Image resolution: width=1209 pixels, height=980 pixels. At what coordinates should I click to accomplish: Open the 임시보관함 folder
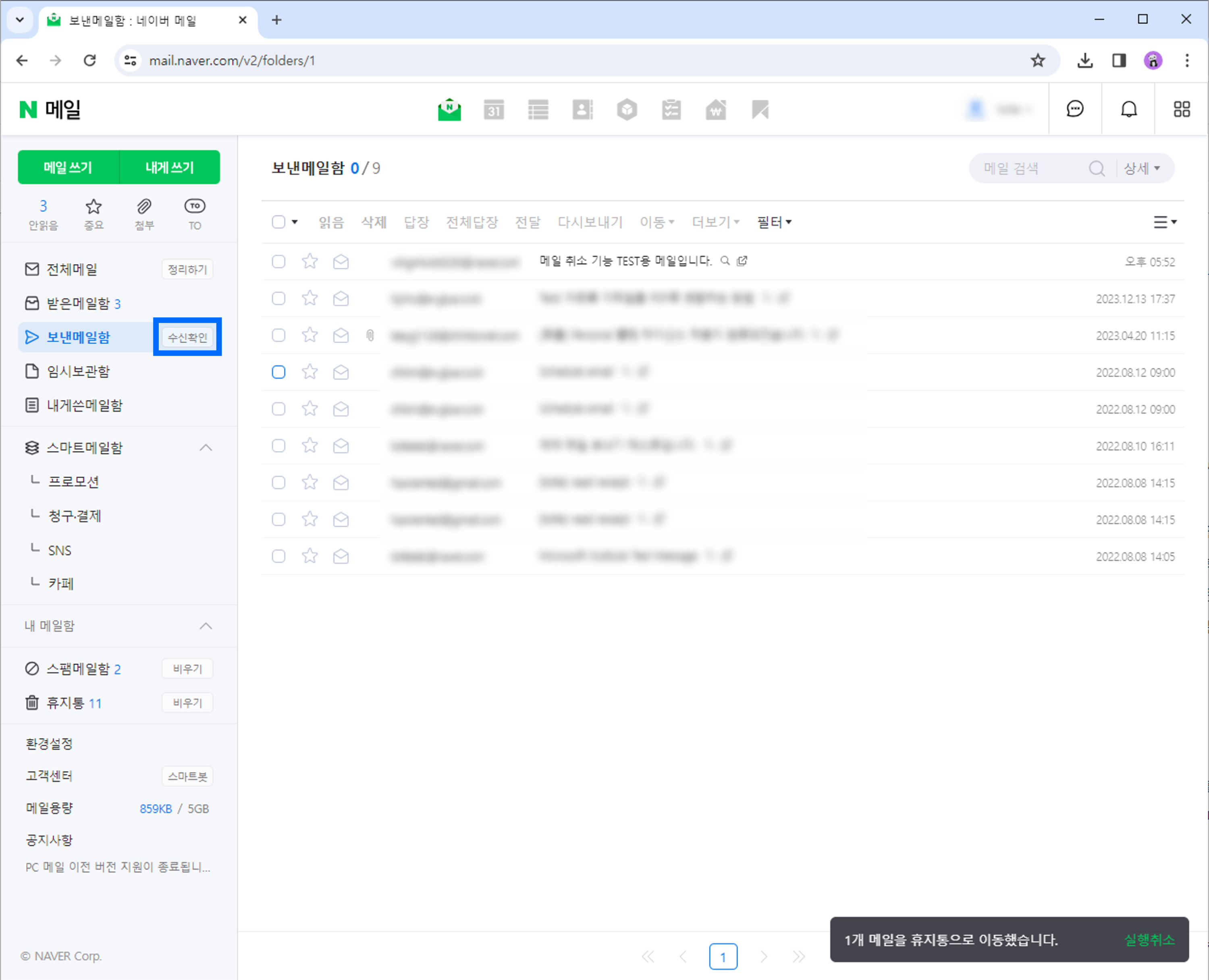pyautogui.click(x=78, y=371)
